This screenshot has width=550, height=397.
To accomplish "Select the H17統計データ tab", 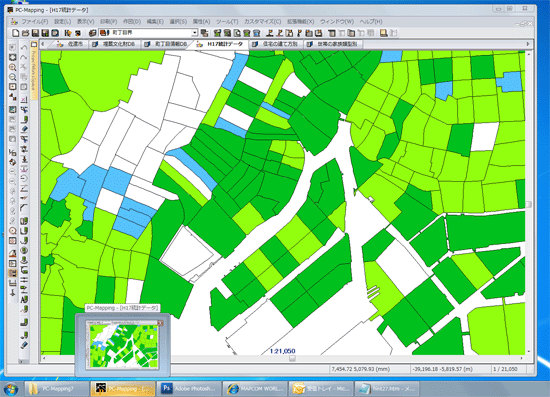I will pyautogui.click(x=220, y=44).
